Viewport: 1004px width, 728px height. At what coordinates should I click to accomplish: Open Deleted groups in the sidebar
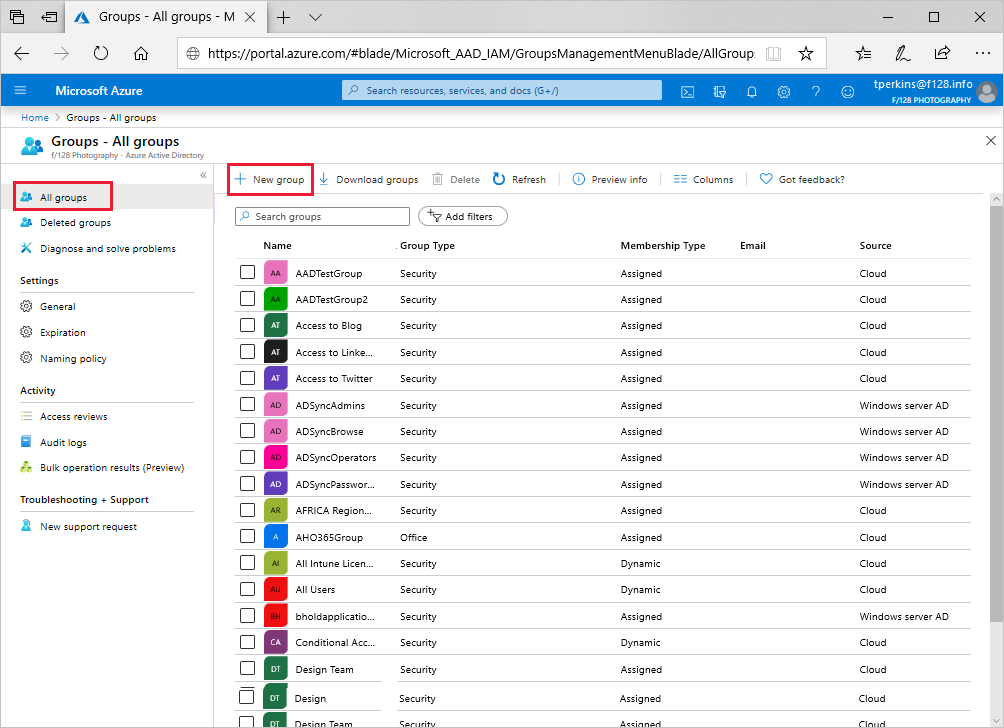(75, 223)
